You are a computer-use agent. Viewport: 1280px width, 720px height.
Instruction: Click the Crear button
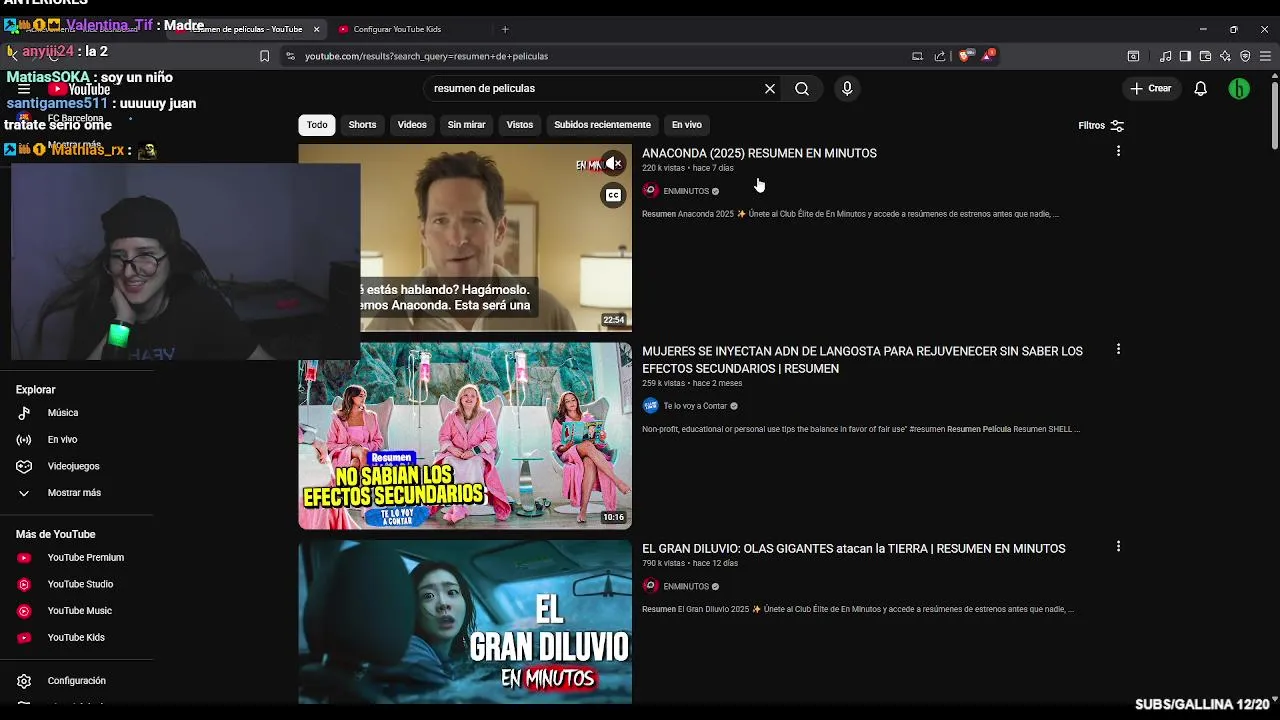pyautogui.click(x=1150, y=89)
